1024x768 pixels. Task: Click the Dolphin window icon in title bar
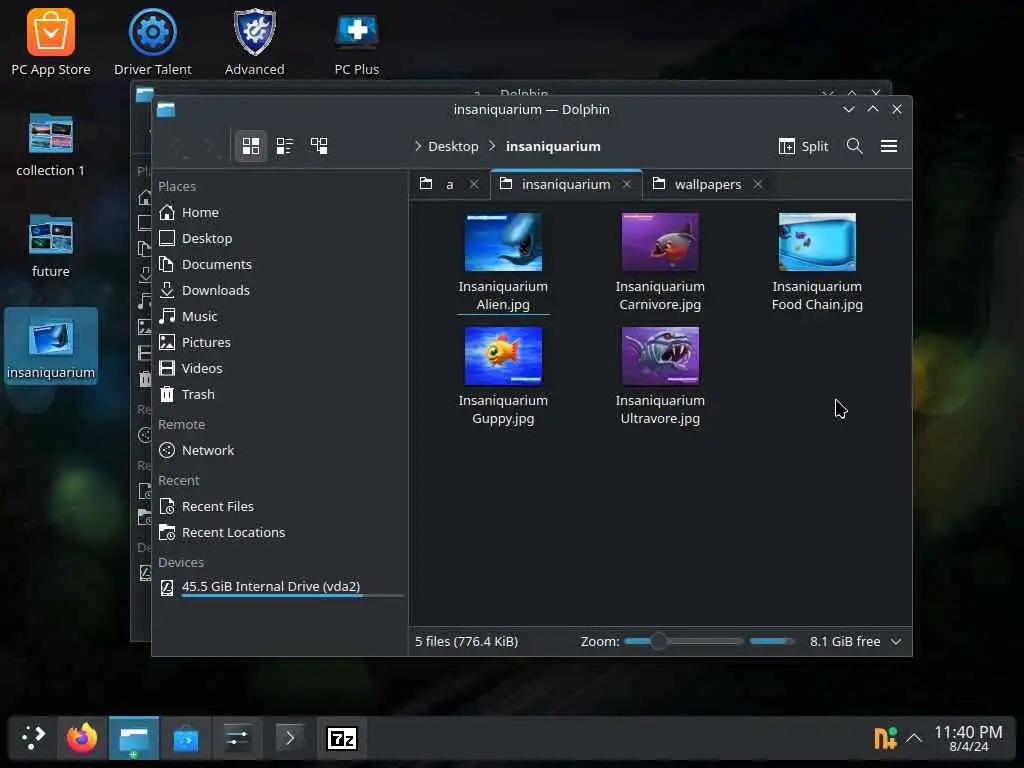pyautogui.click(x=167, y=110)
